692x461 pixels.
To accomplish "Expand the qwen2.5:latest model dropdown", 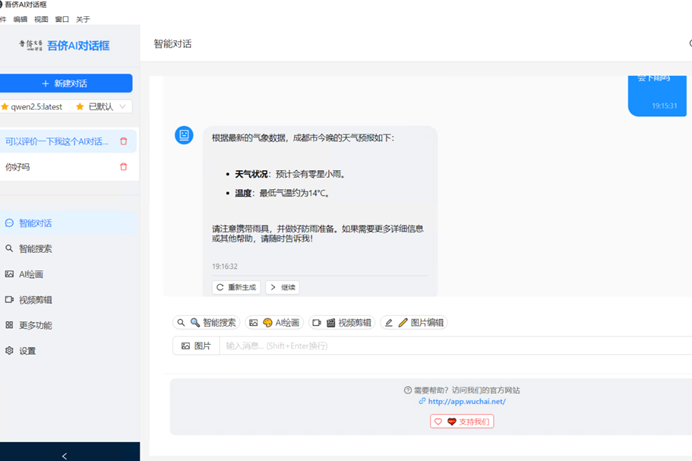I will [66, 107].
